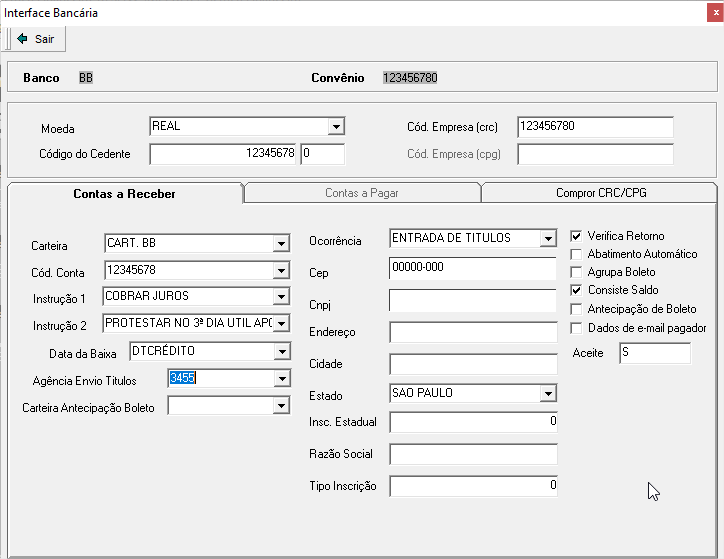The width and height of the screenshot is (724, 559).
Task: Click the selected 3455 agency text
Action: 182,378
